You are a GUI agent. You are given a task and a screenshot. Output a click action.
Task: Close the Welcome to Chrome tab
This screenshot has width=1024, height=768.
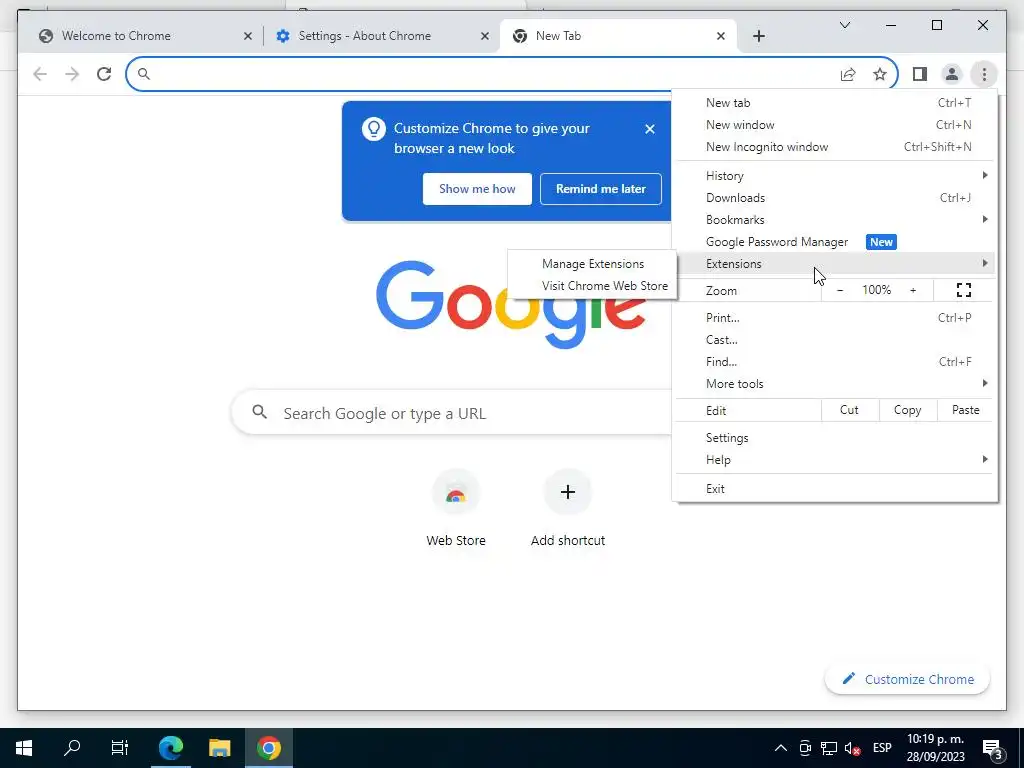click(x=248, y=36)
